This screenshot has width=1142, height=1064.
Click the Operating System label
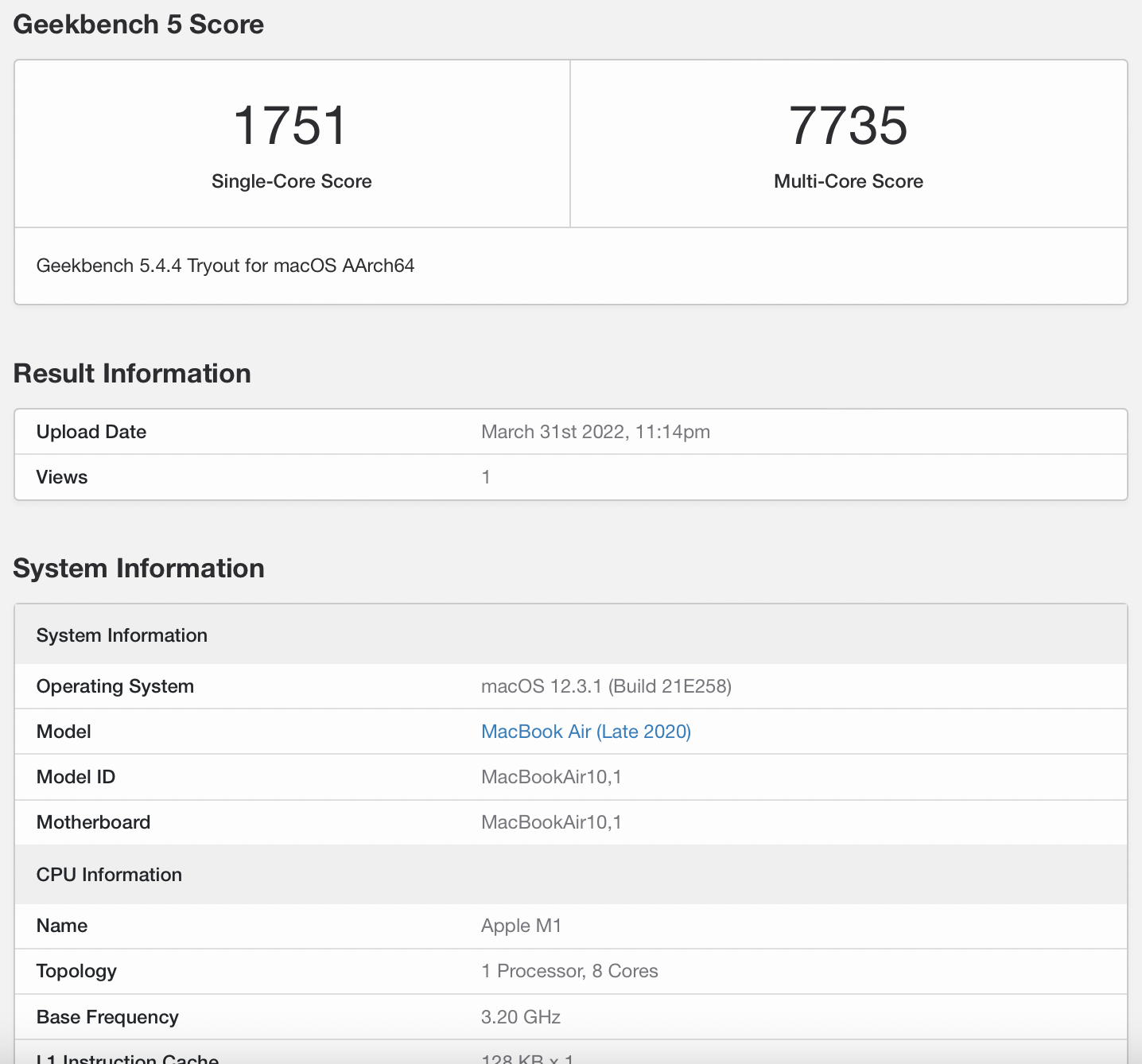point(115,686)
